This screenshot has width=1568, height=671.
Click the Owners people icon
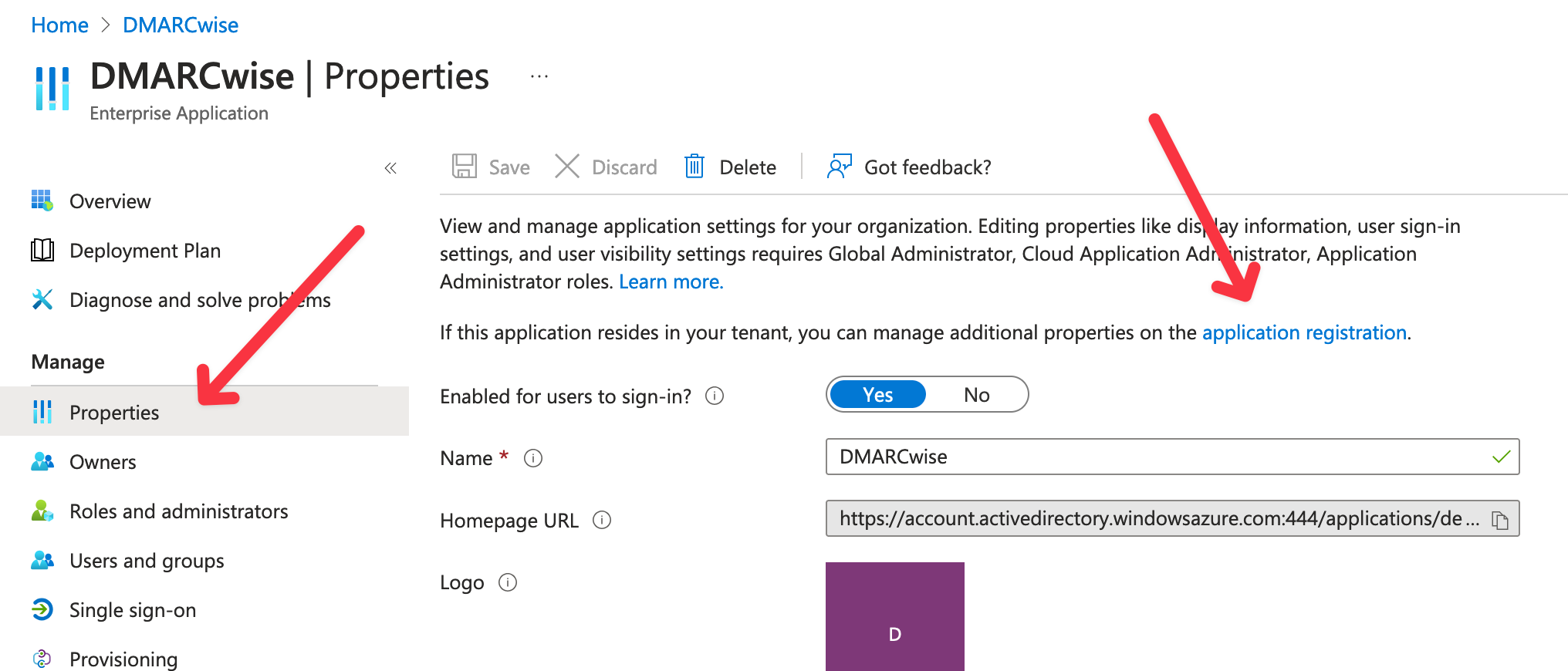click(x=42, y=461)
